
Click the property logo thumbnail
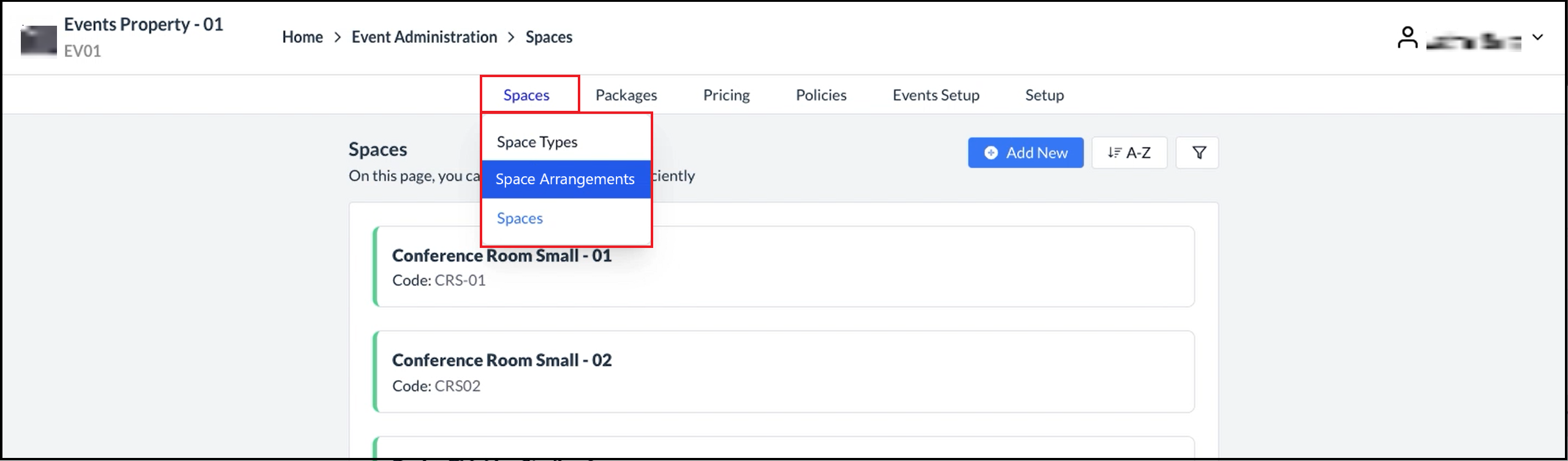pyautogui.click(x=39, y=40)
